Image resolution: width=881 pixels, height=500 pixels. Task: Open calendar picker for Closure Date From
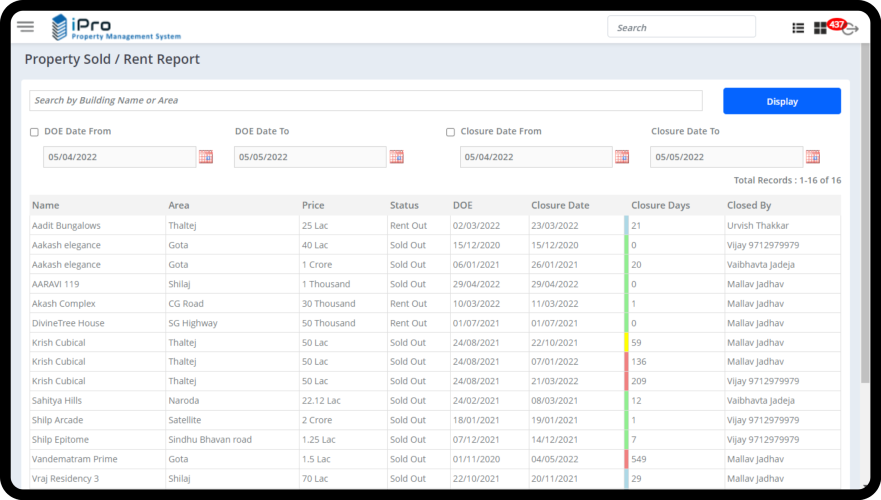point(622,157)
